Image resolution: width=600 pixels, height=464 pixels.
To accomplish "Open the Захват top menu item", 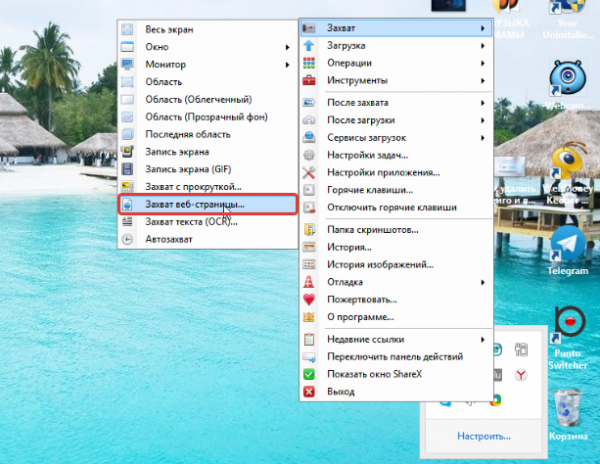I will point(396,28).
